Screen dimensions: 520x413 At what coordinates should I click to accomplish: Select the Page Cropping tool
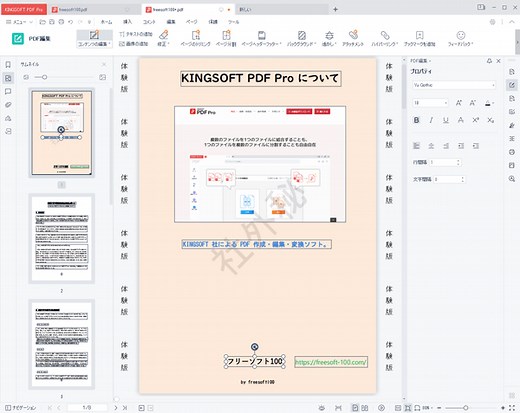[x=196, y=38]
